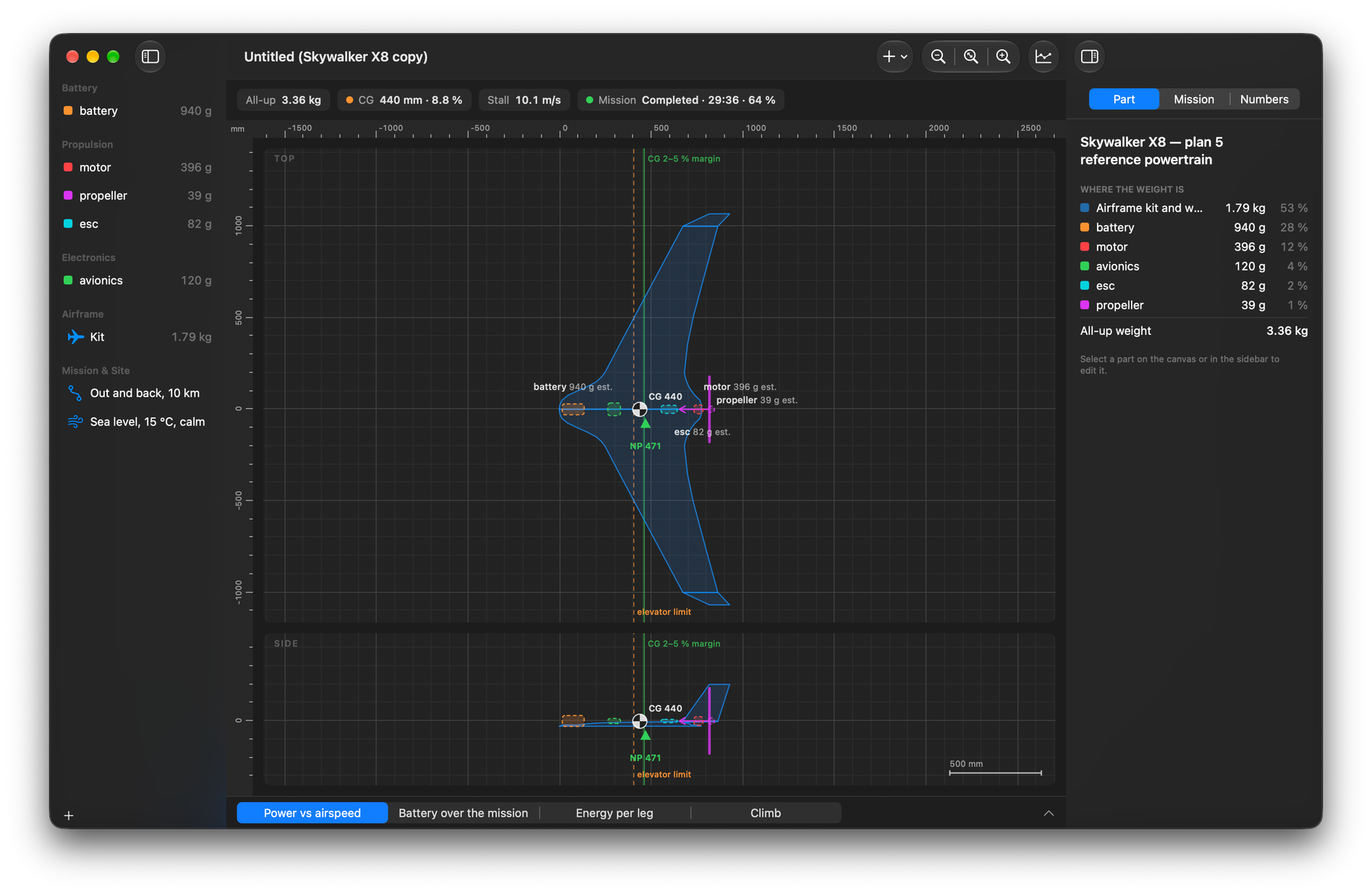The width and height of the screenshot is (1372, 894).
Task: Select the battery part on the top-view canvas
Action: click(573, 409)
